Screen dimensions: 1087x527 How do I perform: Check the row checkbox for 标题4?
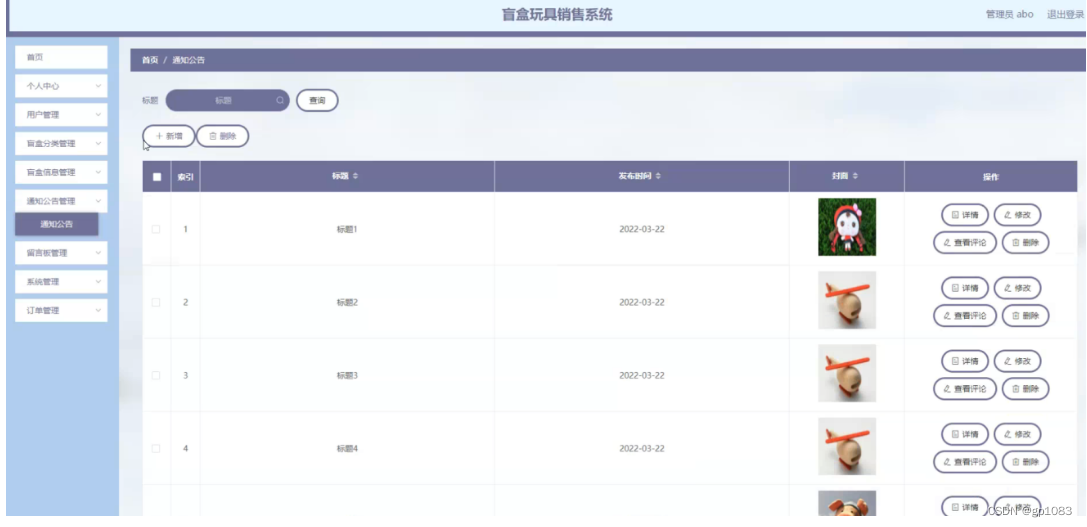tap(156, 449)
